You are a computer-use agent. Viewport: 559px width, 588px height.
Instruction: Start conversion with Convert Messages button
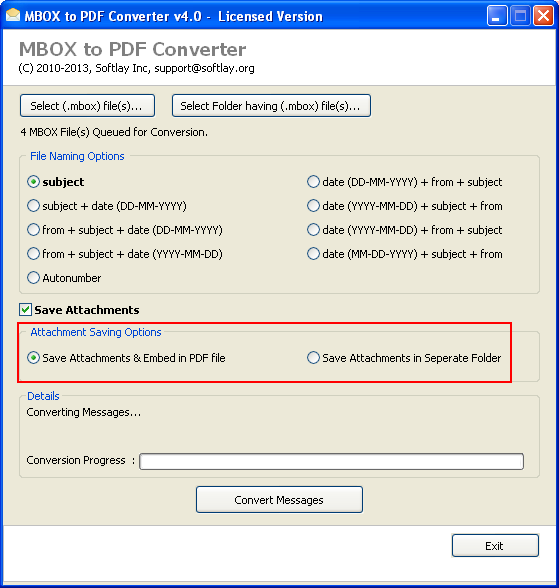click(279, 500)
